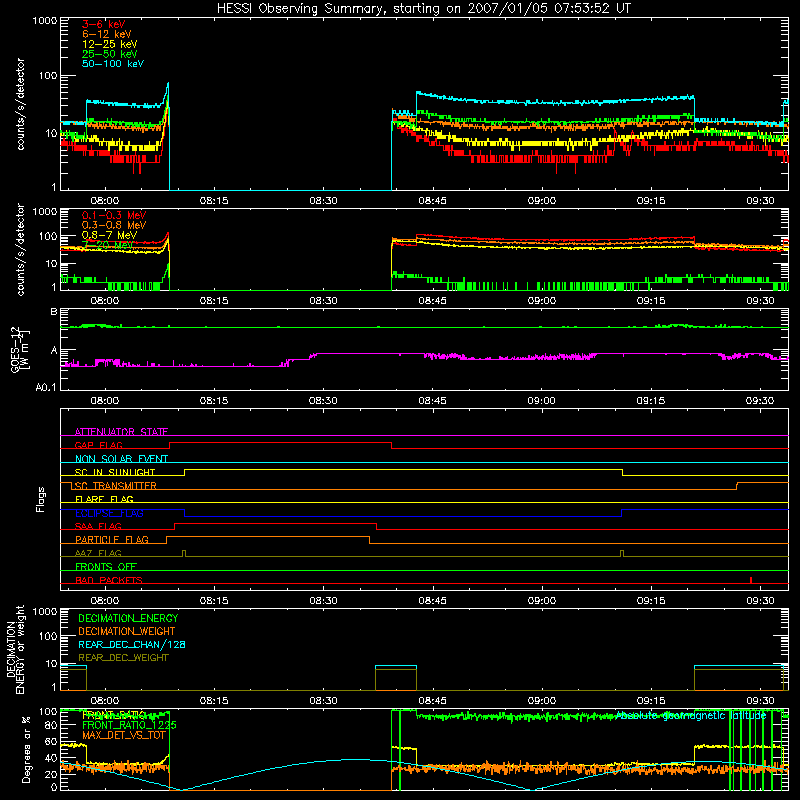Select the NON_SOLAR_EVENT flag label

click(121, 459)
